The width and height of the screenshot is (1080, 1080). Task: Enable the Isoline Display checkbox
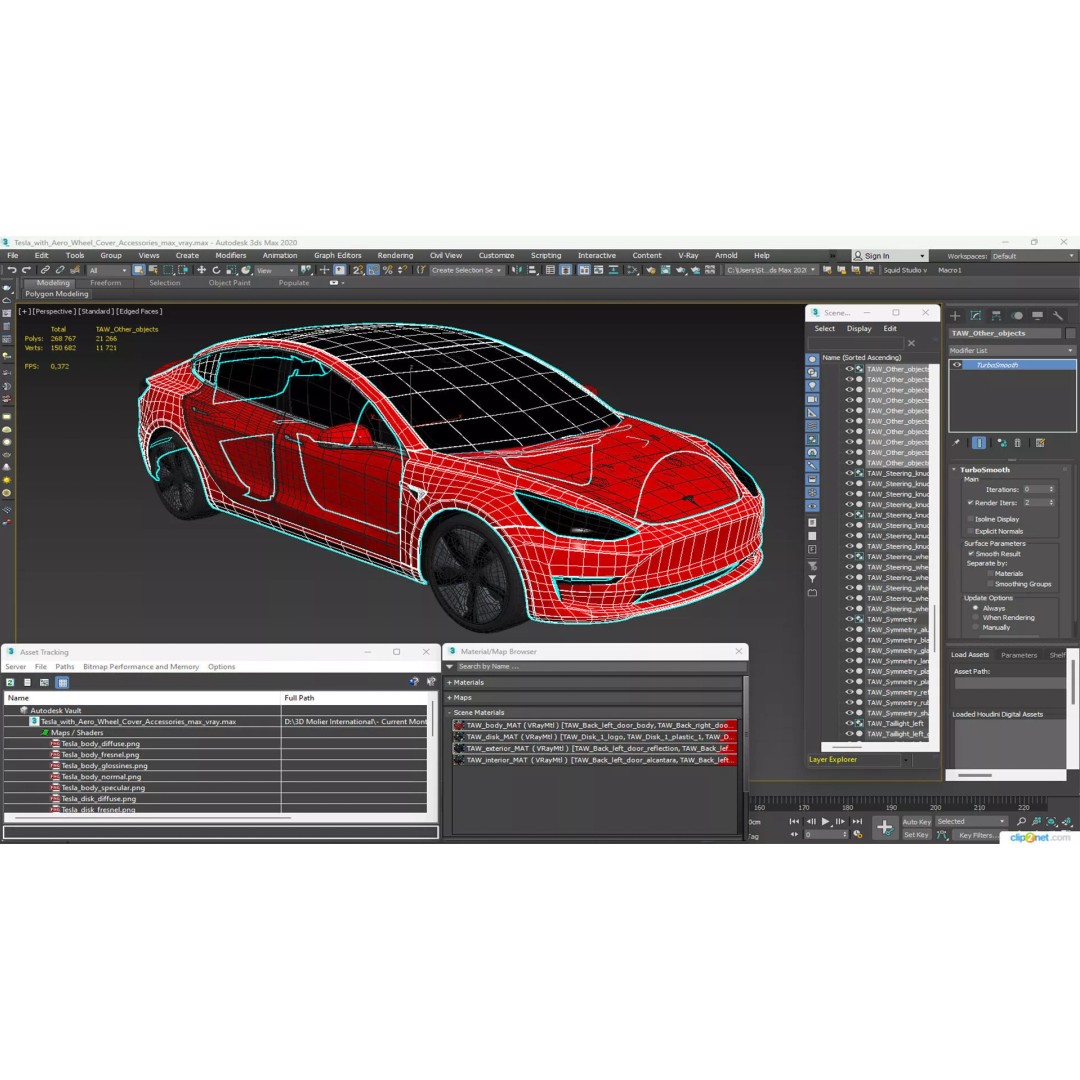click(x=970, y=519)
